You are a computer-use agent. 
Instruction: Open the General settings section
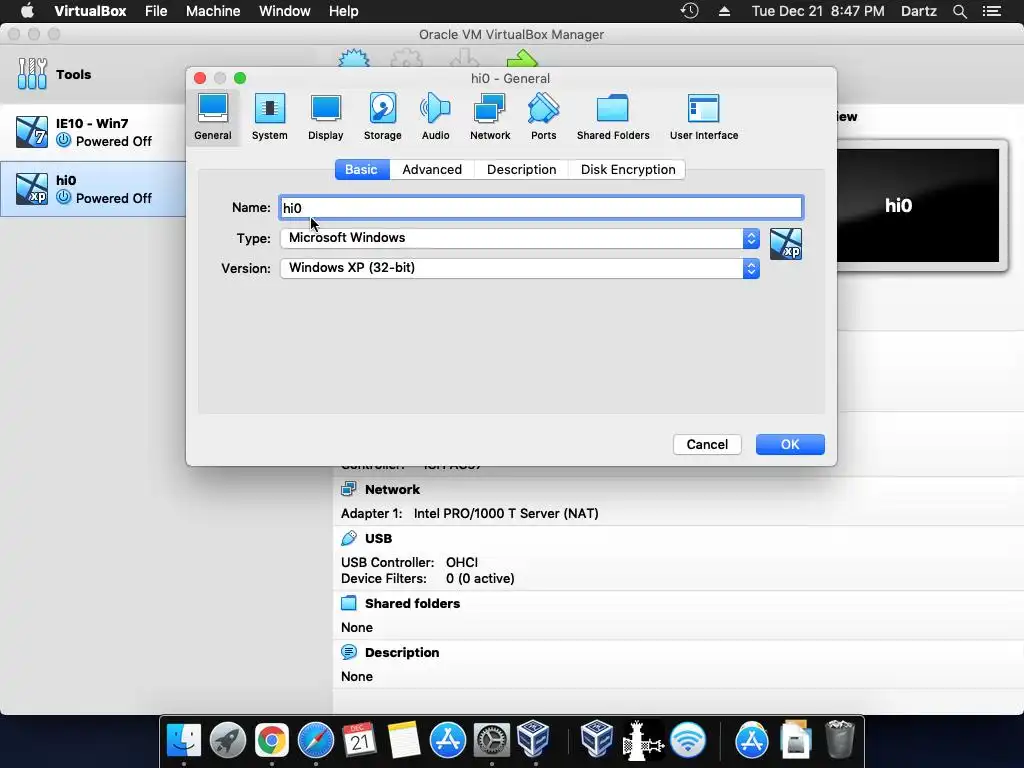click(213, 117)
